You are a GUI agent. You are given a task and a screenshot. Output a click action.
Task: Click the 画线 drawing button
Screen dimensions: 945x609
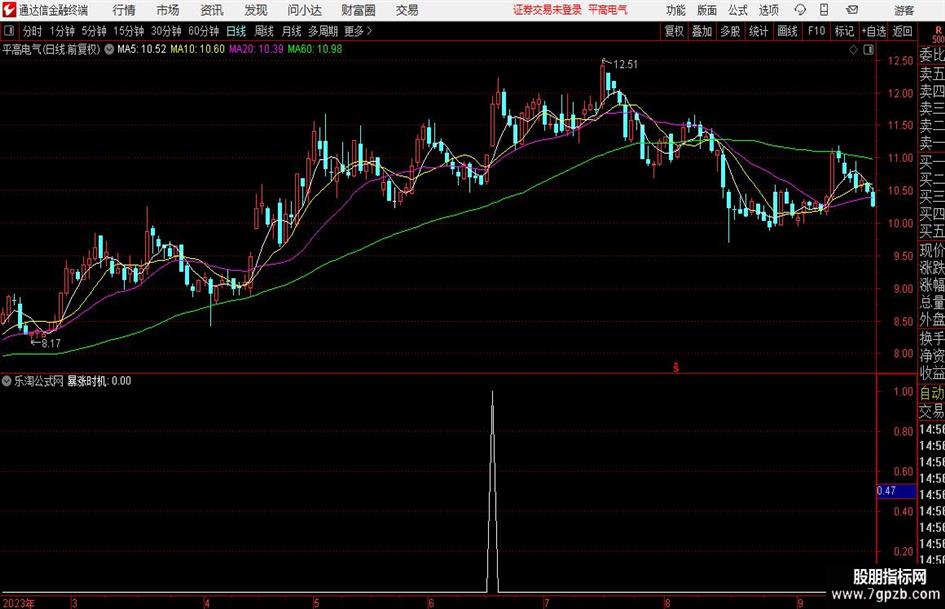[x=787, y=31]
